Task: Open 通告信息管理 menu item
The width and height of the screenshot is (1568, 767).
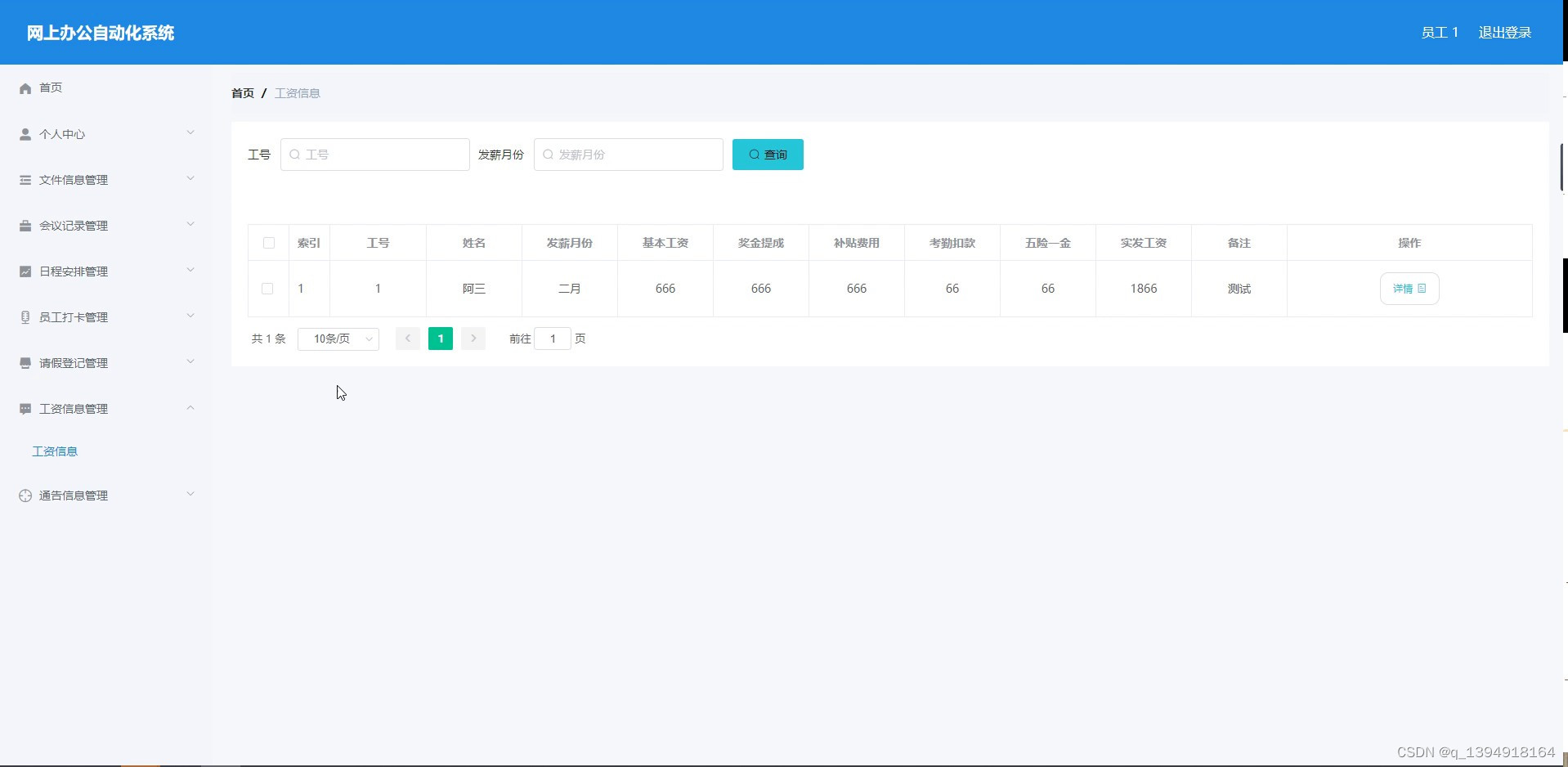Action: click(x=106, y=496)
